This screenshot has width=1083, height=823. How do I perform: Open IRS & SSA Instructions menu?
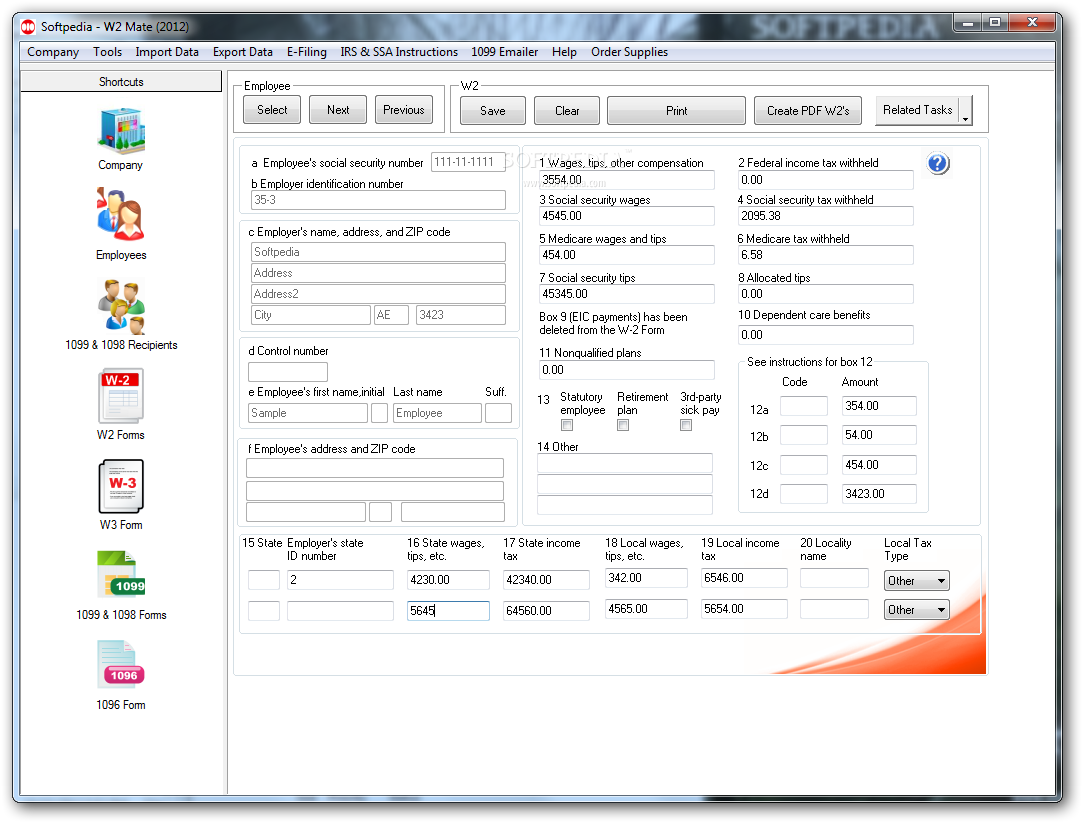point(399,52)
